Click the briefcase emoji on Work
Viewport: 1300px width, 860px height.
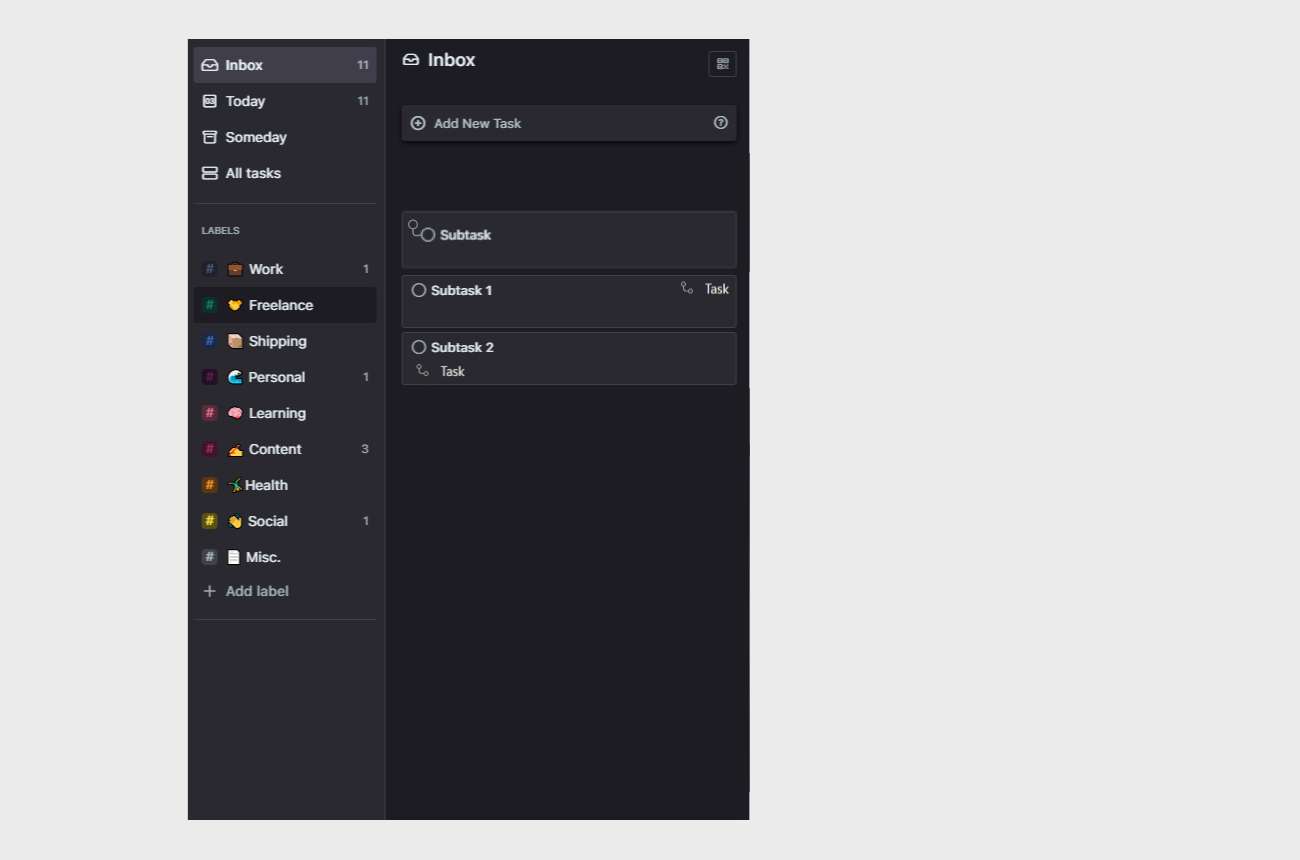tap(235, 269)
